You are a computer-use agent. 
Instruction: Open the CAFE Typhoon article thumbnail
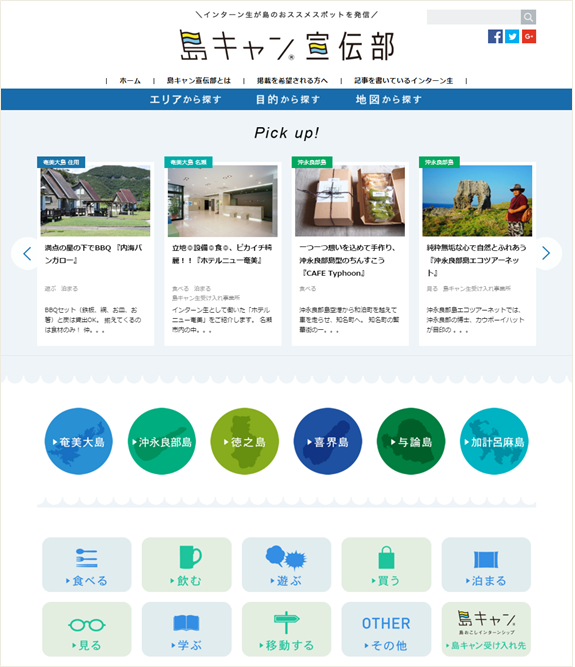point(350,201)
